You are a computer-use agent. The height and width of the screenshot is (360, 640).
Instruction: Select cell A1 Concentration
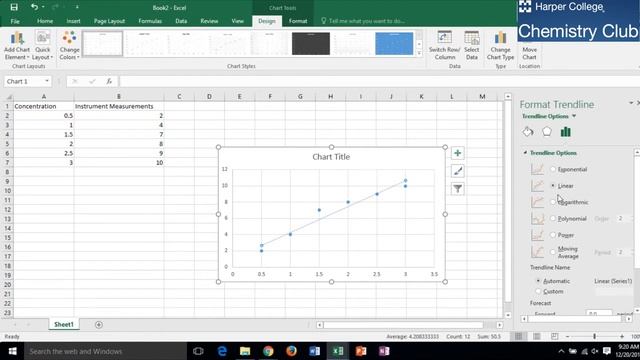click(x=44, y=106)
